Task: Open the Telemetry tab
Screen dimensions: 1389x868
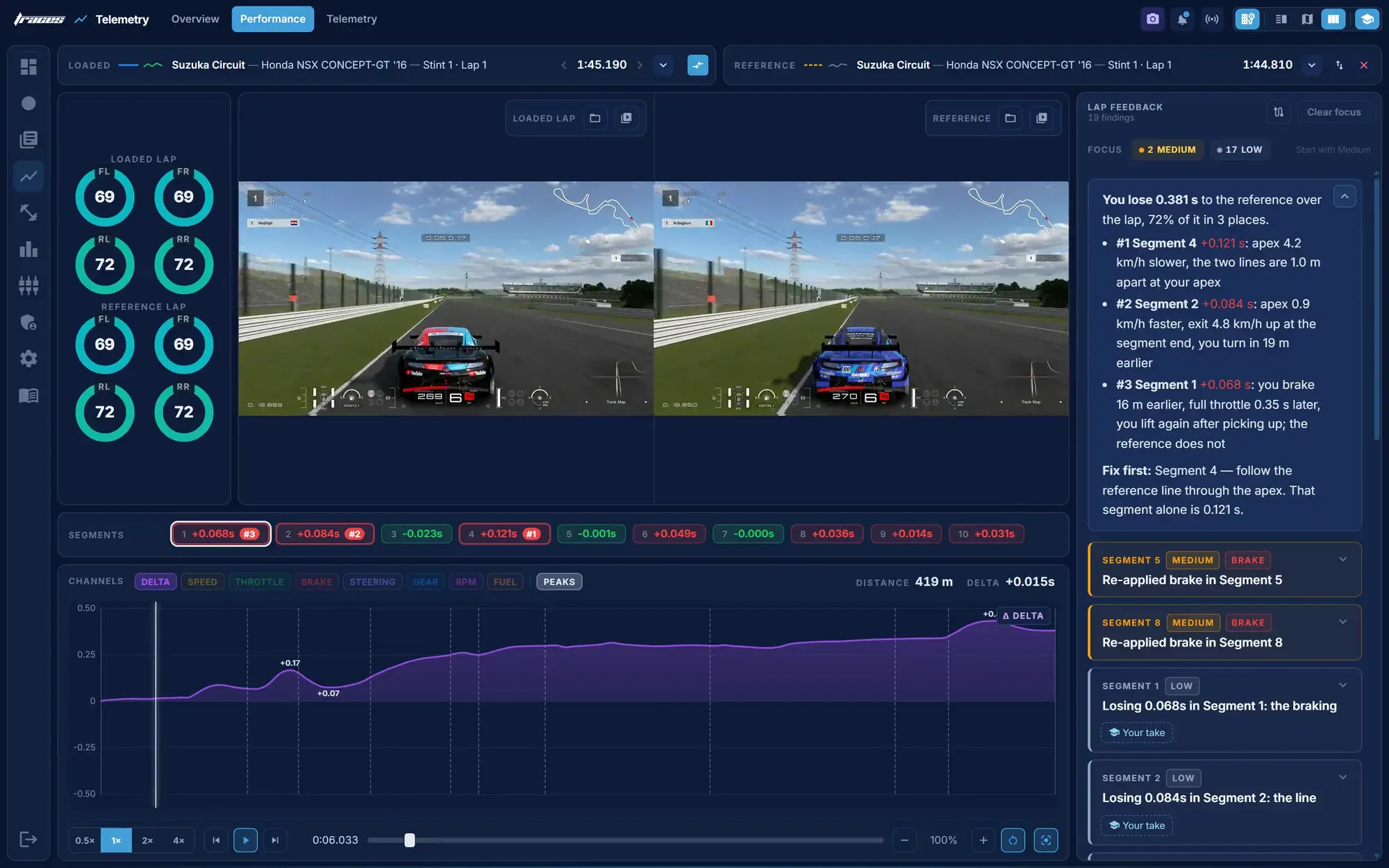Action: [x=352, y=19]
